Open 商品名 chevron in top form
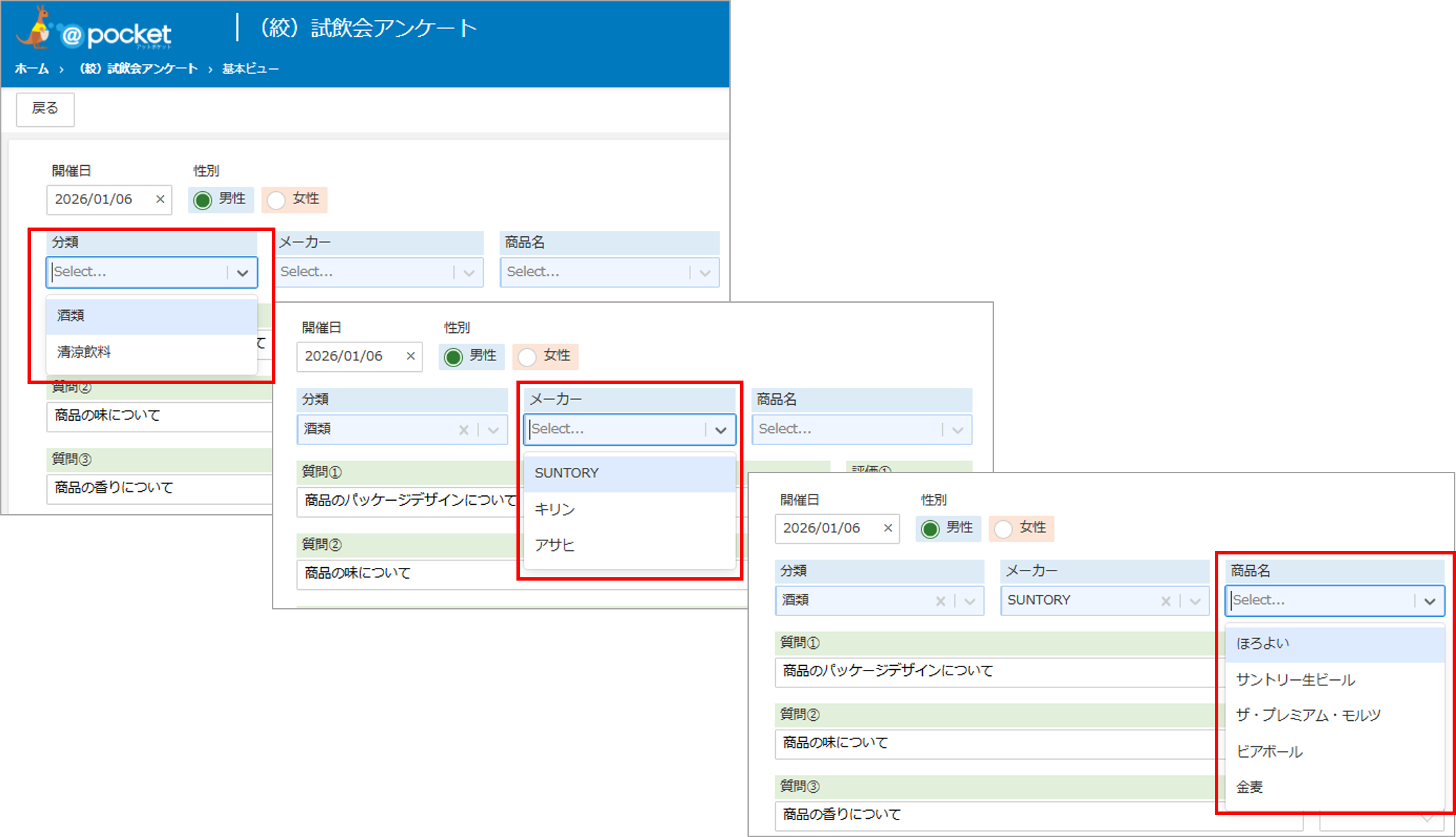The height and width of the screenshot is (837, 1456). 704,273
